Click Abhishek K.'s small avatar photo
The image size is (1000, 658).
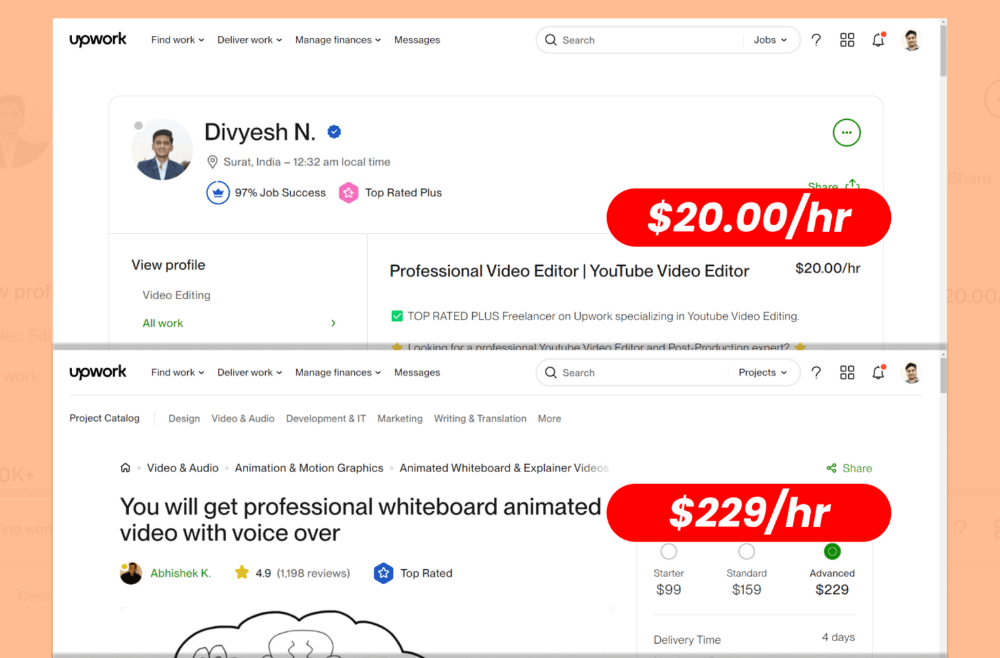[x=131, y=573]
